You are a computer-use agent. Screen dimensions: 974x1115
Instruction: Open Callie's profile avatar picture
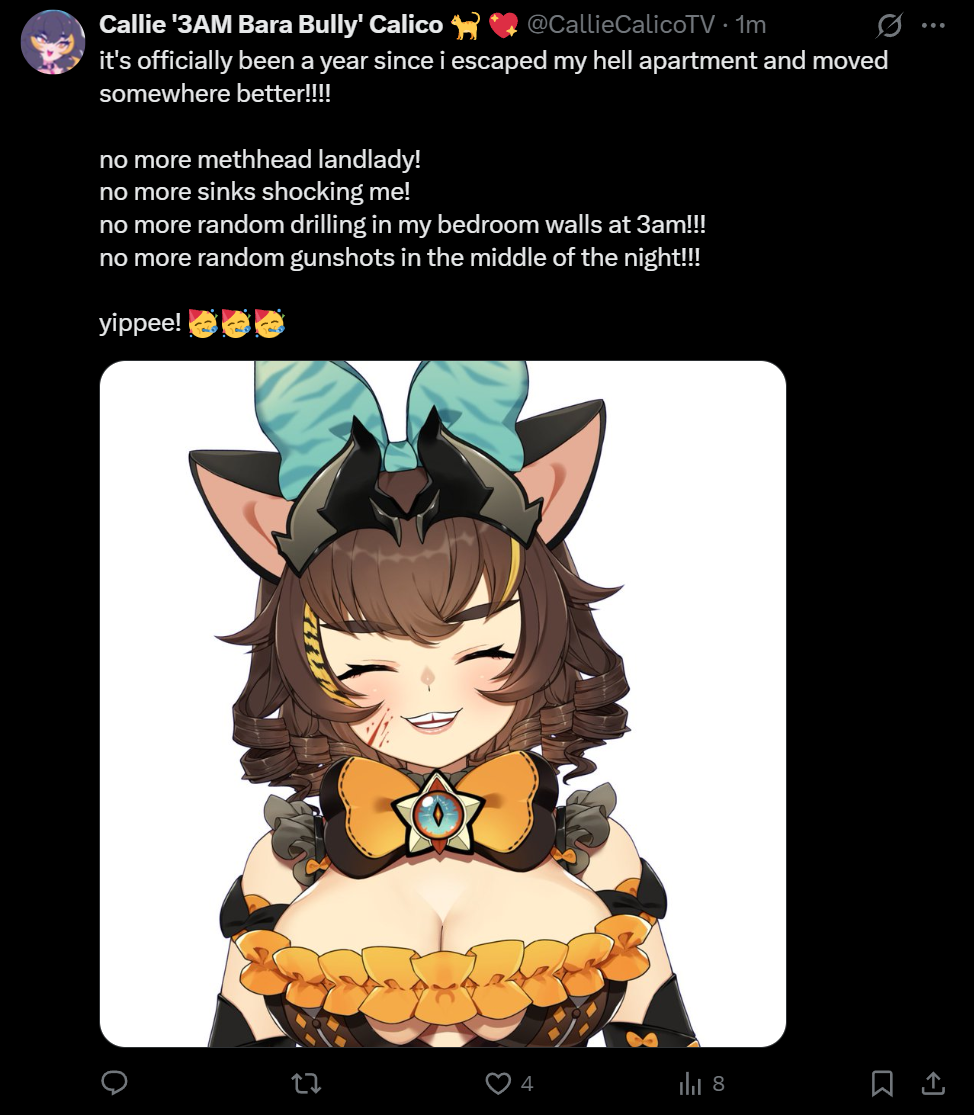53,43
